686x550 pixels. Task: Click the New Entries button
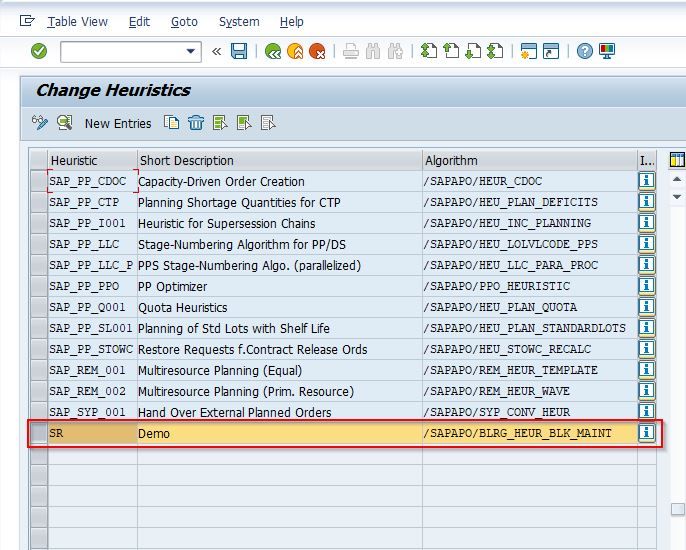[118, 124]
